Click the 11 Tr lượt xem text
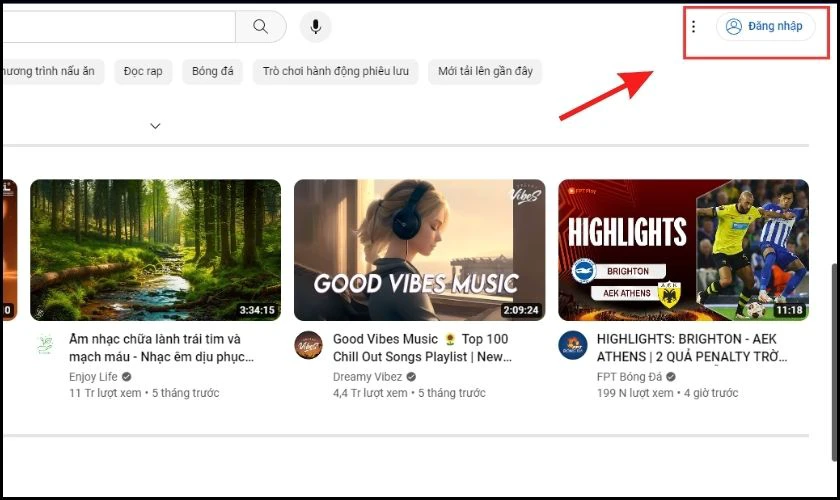This screenshot has width=840, height=500. pos(105,393)
